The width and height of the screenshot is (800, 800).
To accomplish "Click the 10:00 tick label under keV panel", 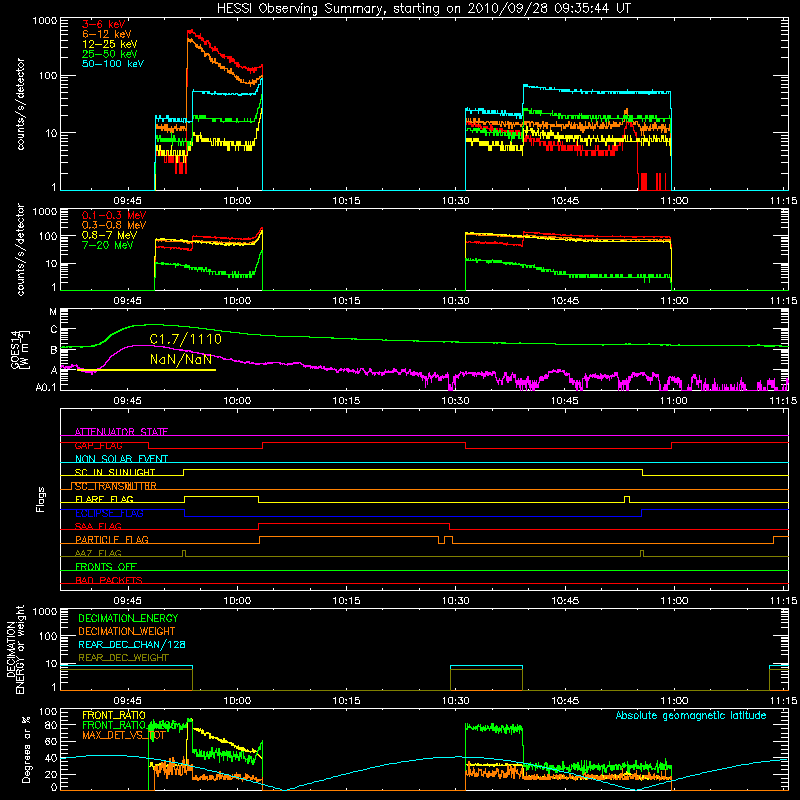I will (x=237, y=201).
